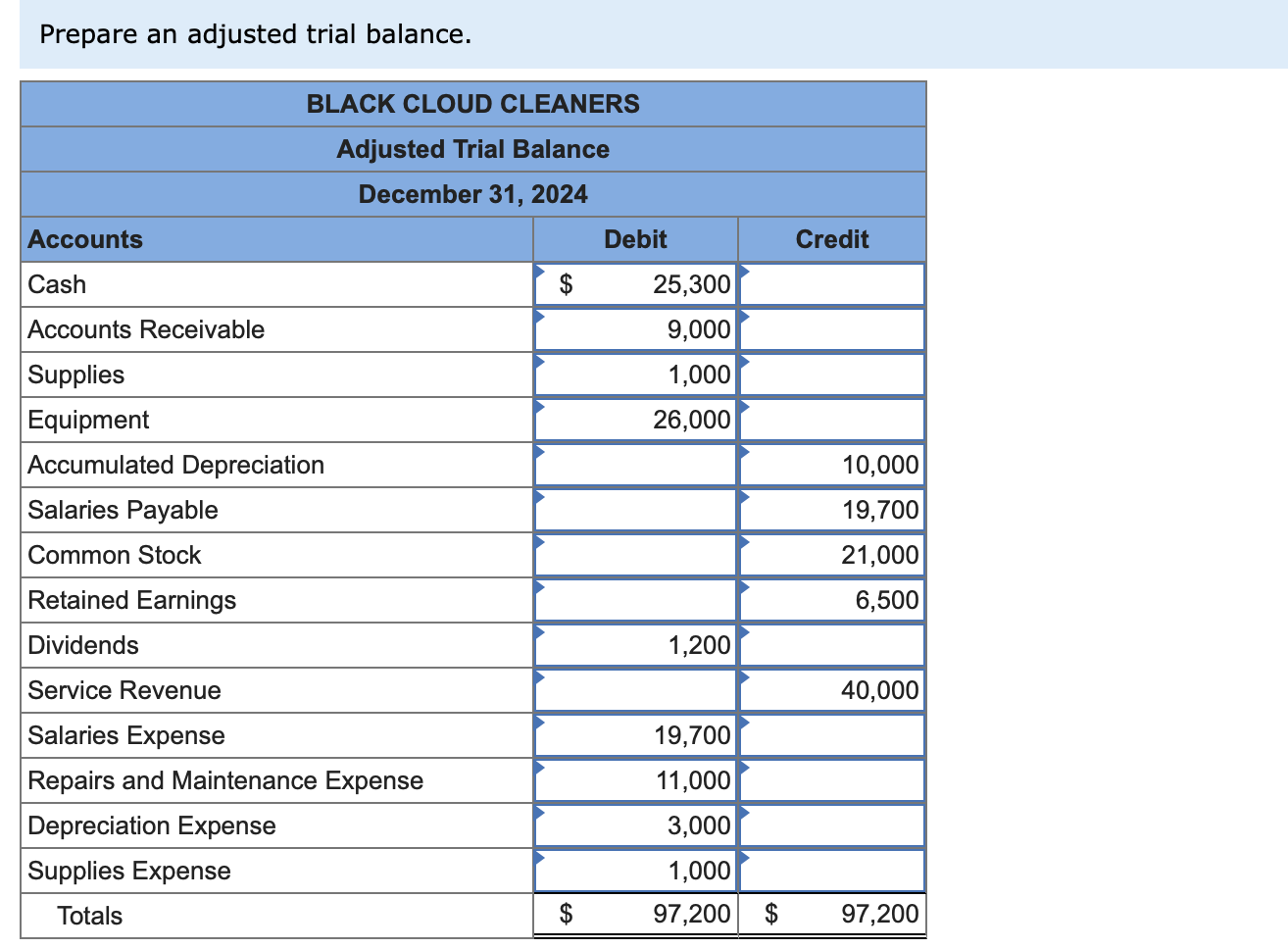Click the empty Cash credit cell
The width and height of the screenshot is (1288, 949).
coord(831,284)
